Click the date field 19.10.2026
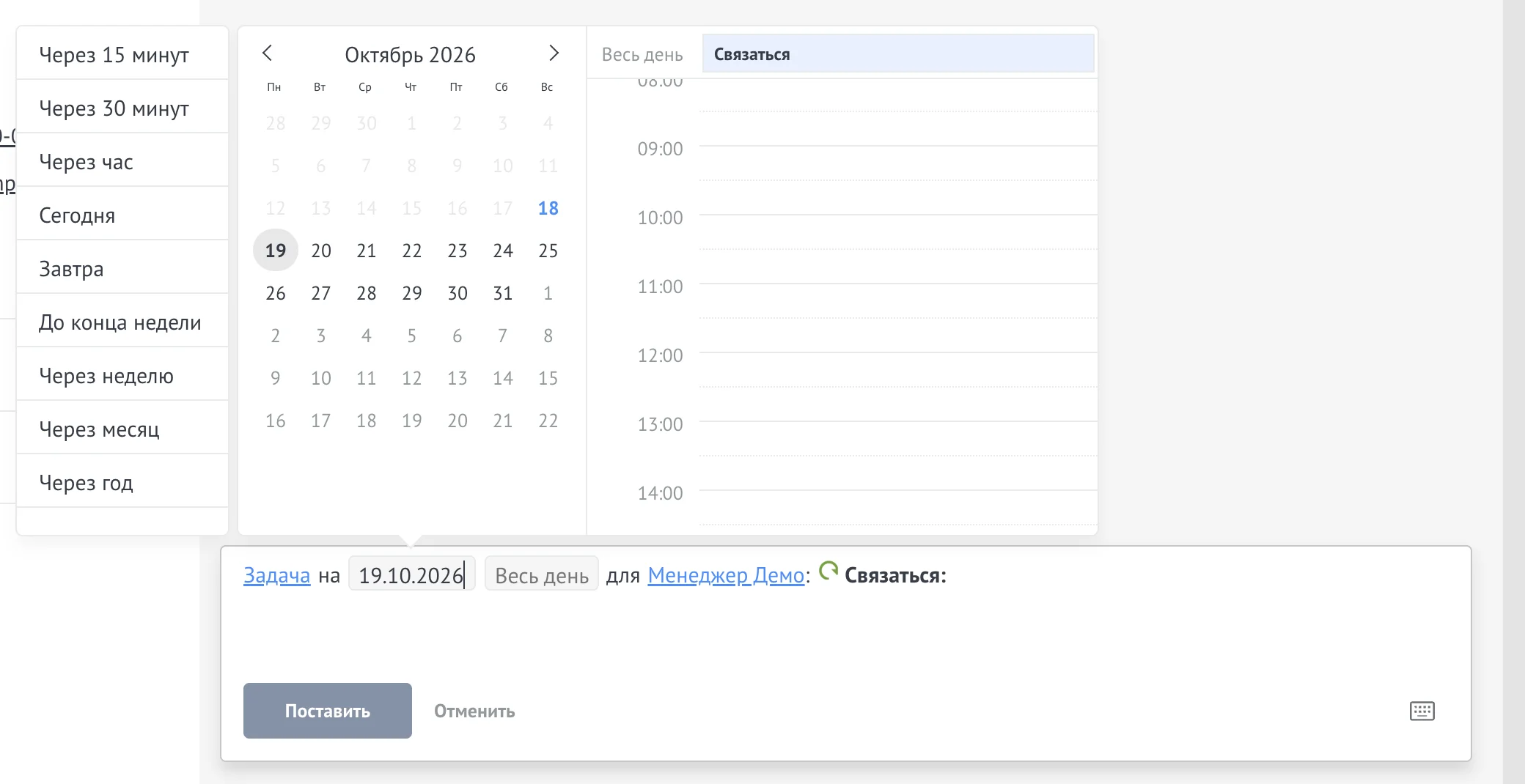 coord(412,575)
